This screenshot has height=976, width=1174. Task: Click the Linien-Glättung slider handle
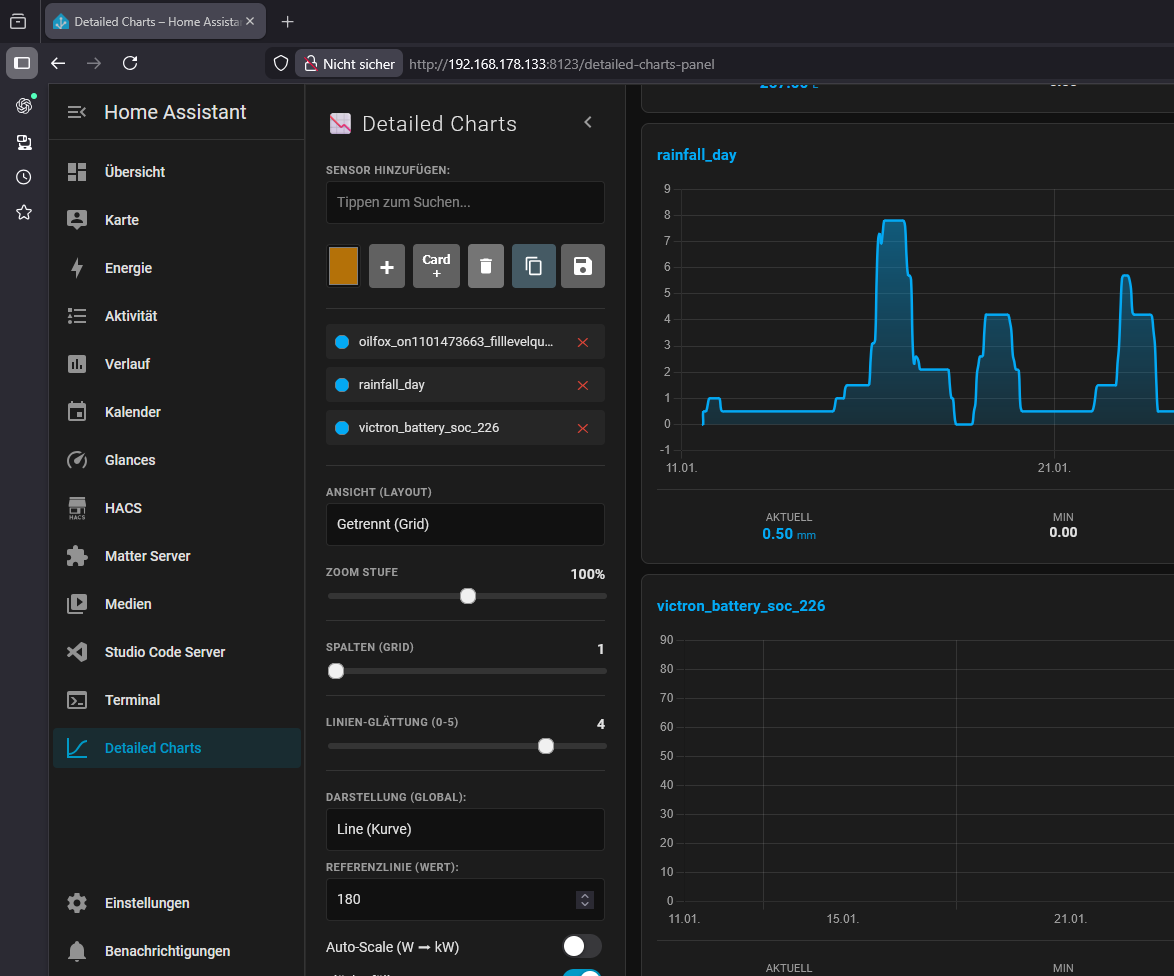click(546, 745)
